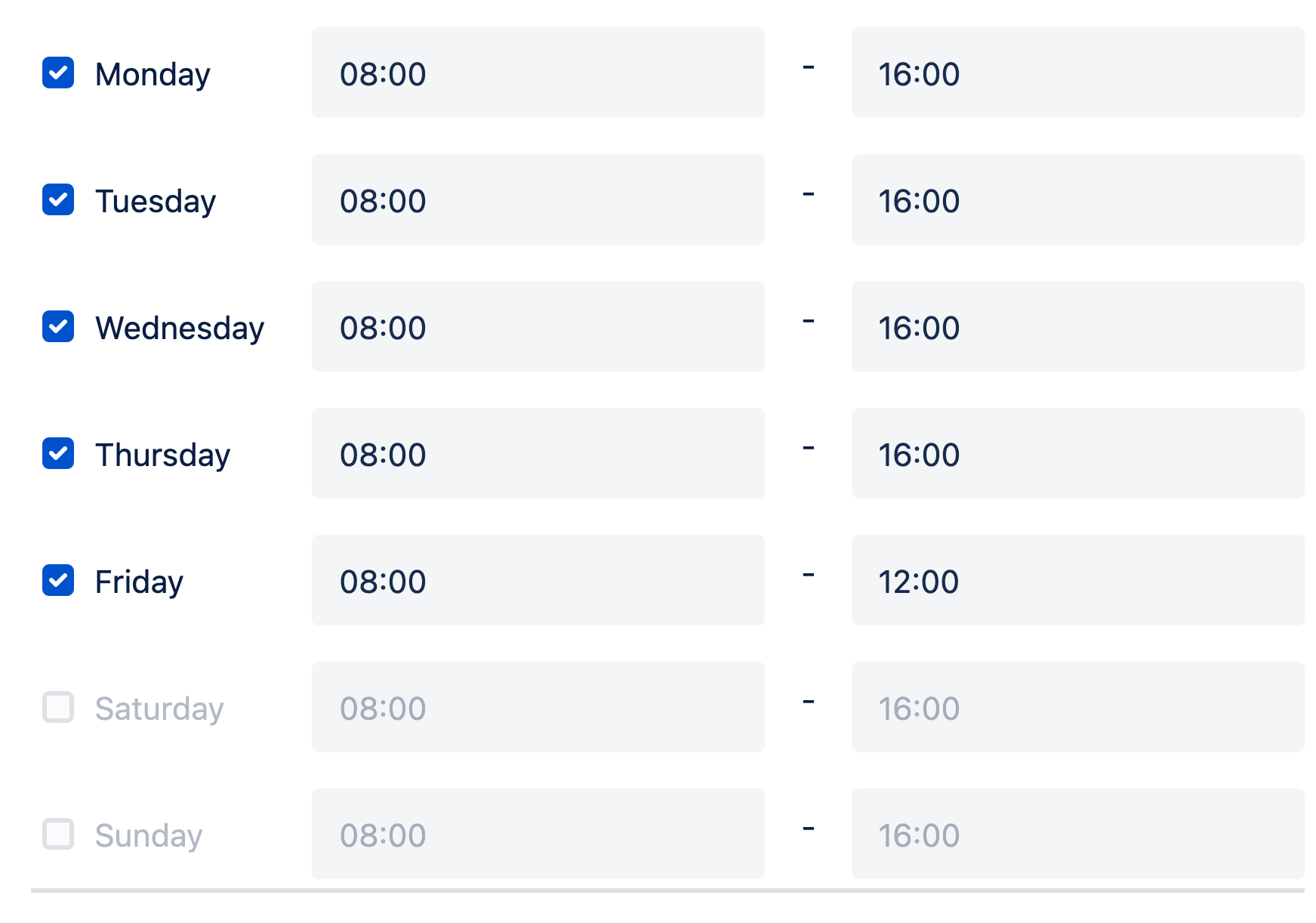Click the Wednesday day label
This screenshot has width=1316, height=923.
(180, 329)
